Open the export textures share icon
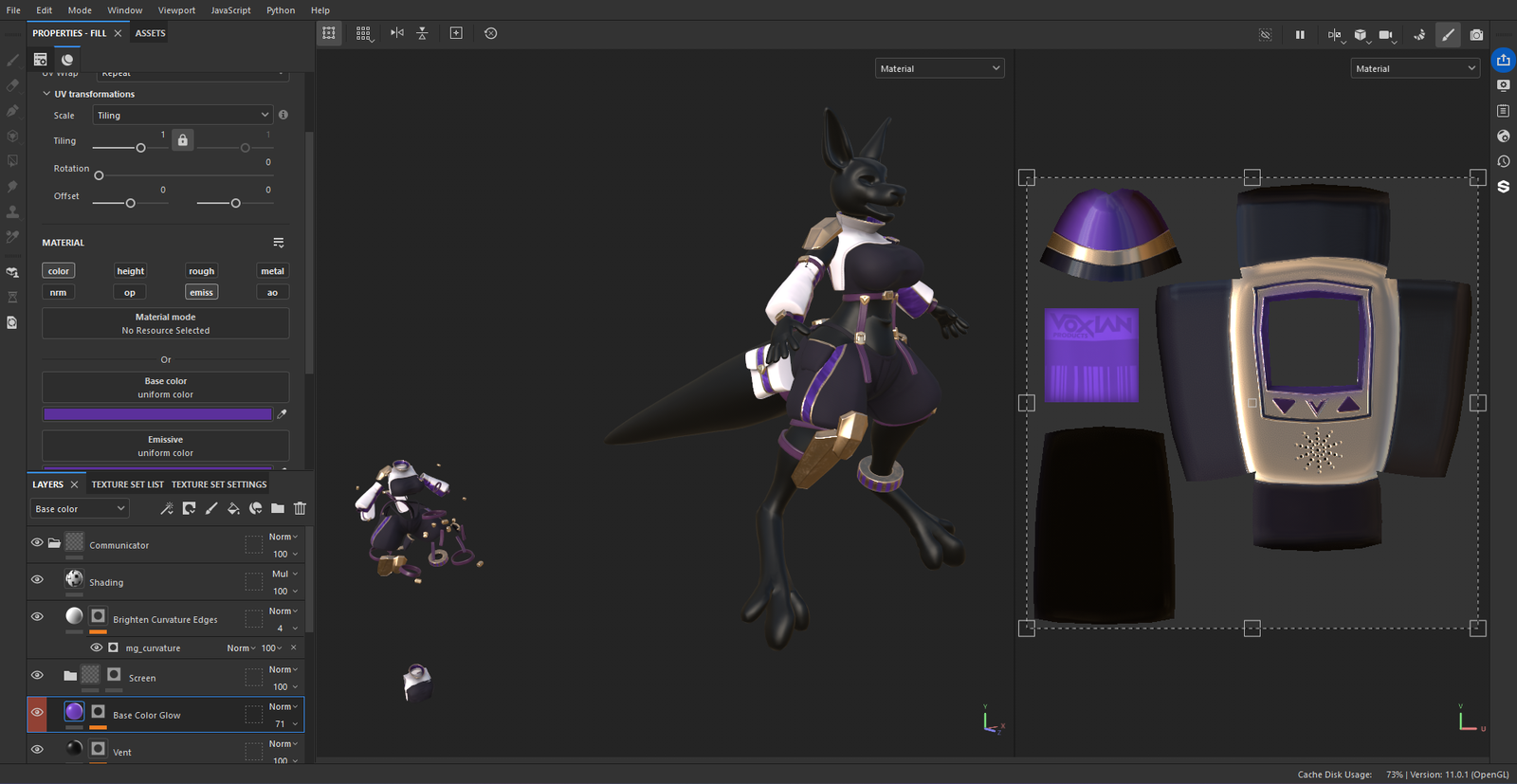 (1504, 60)
